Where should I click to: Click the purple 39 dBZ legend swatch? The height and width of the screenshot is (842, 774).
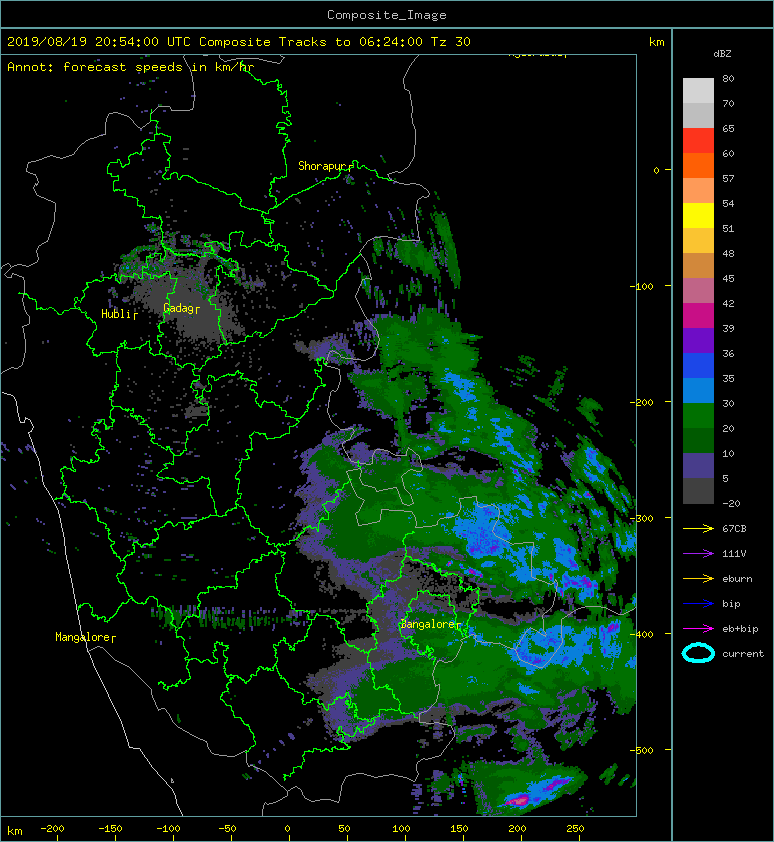[x=698, y=341]
